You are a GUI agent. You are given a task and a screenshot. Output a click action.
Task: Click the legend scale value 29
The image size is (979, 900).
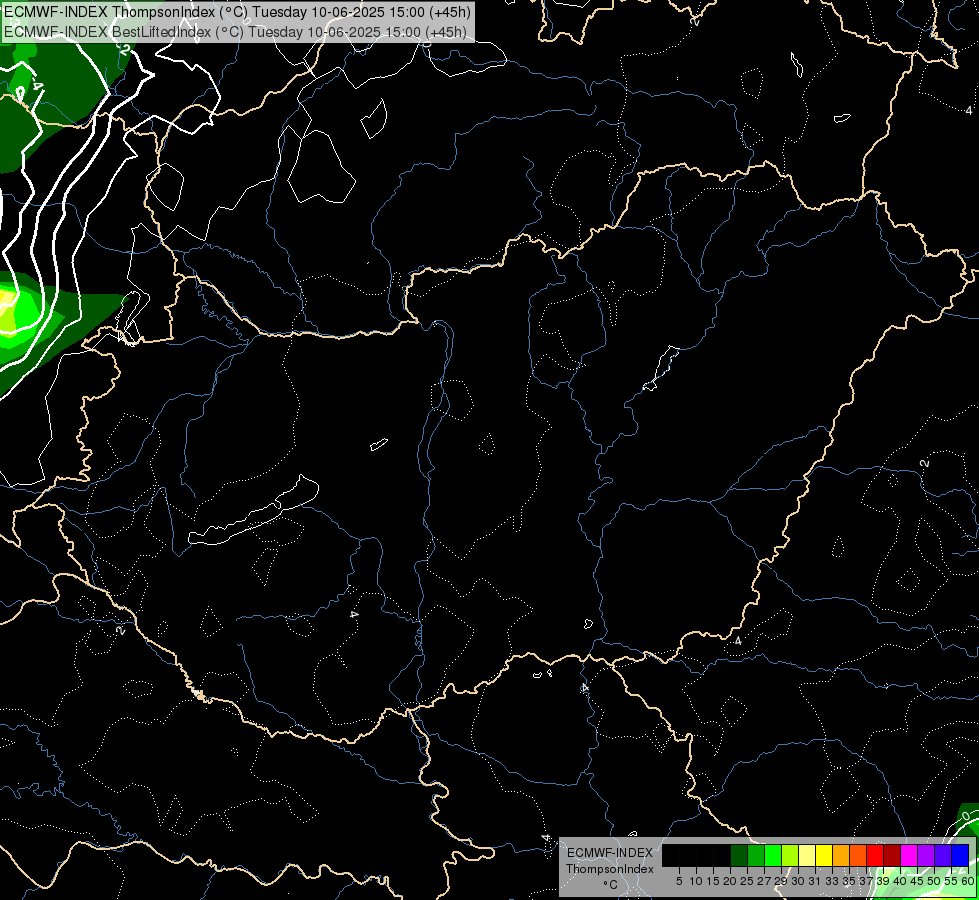[x=781, y=881]
